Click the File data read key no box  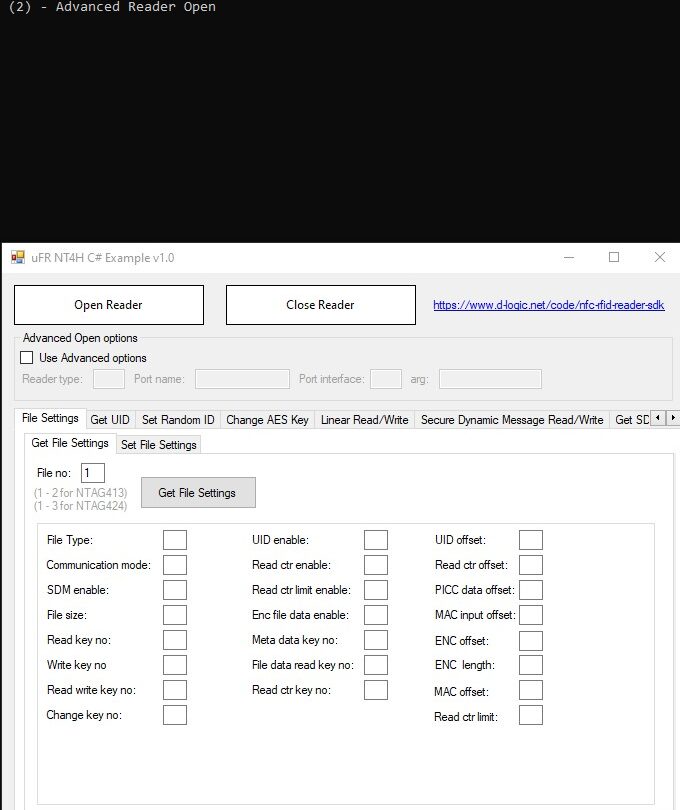point(376,665)
